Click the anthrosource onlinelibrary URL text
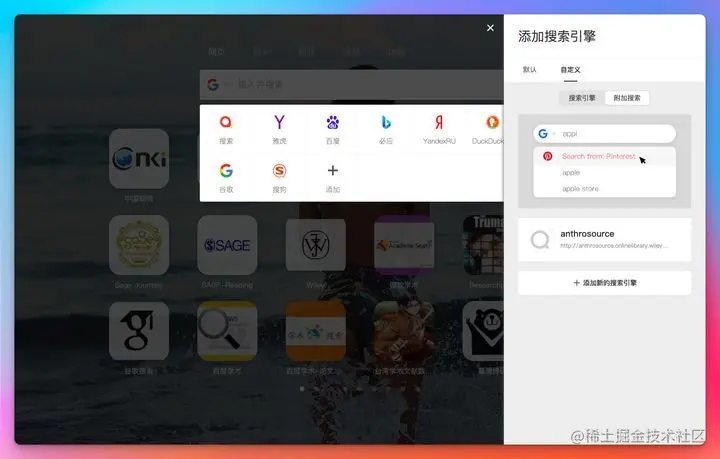Viewport: 720px width, 459px height. coord(613,246)
